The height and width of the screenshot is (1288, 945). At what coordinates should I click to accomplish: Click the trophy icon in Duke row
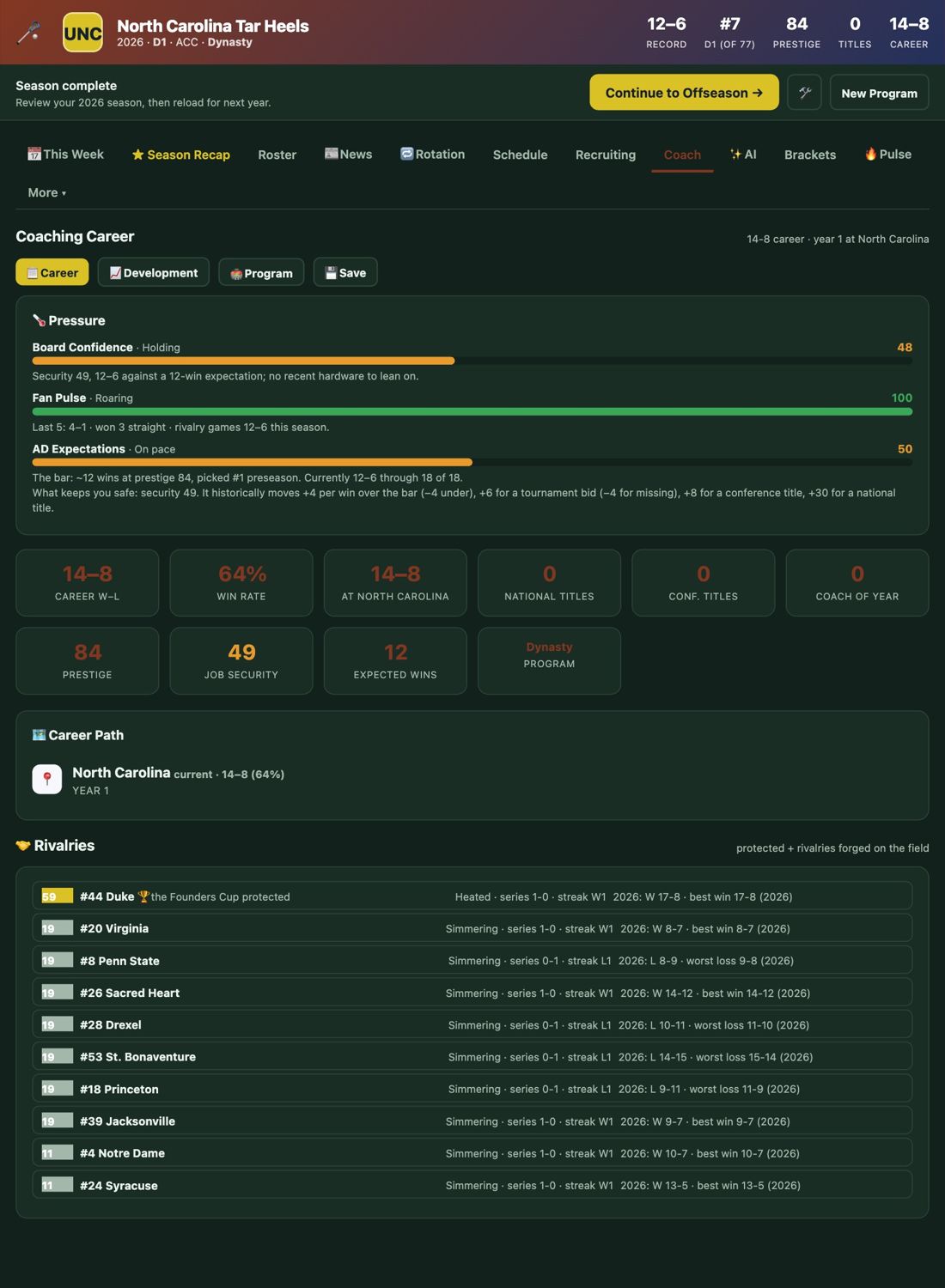pyautogui.click(x=143, y=896)
